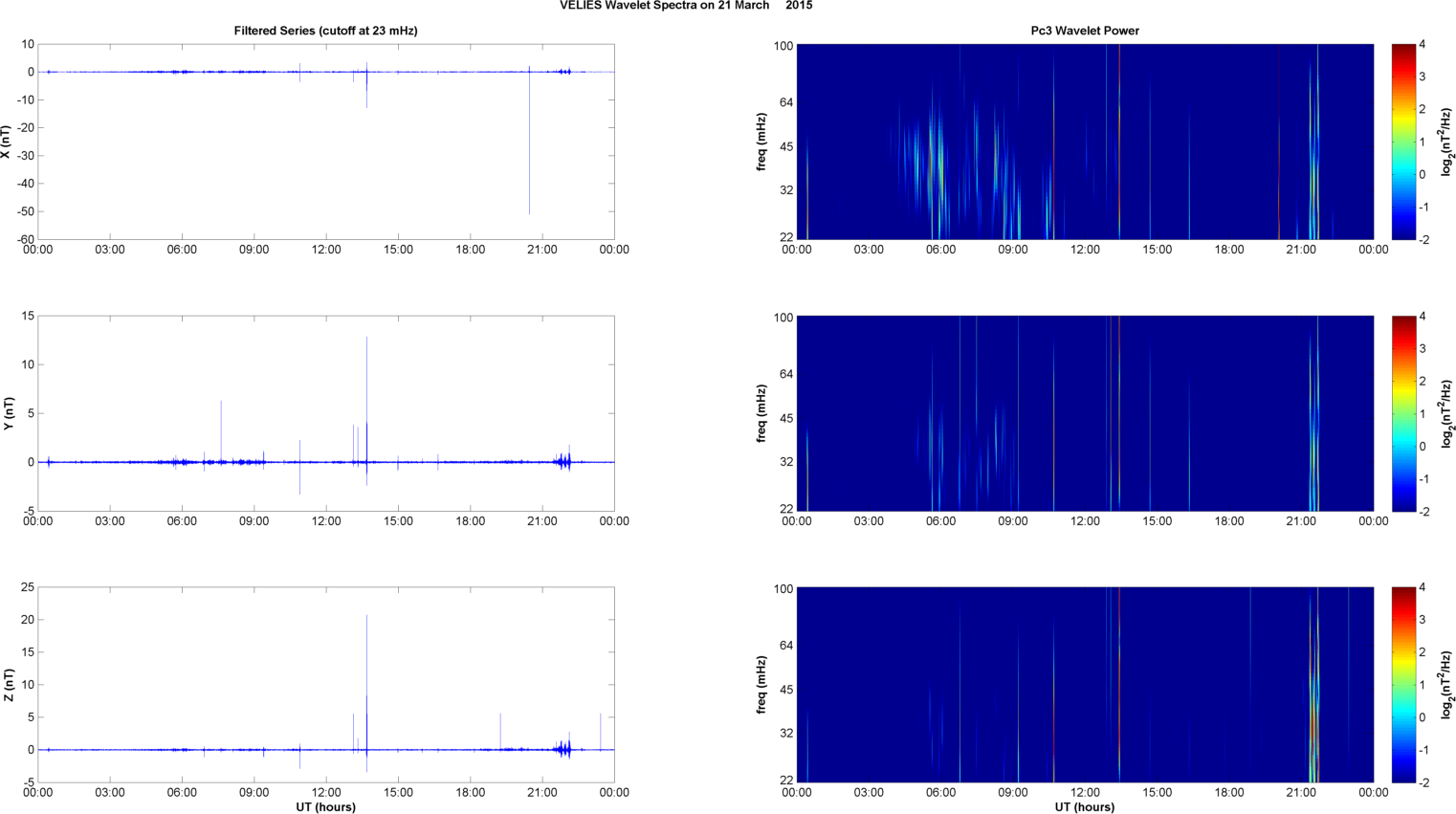Click the log2(nT²/Hz) label beside the top colorbar
The width and height of the screenshot is (1456, 814).
[1447, 142]
